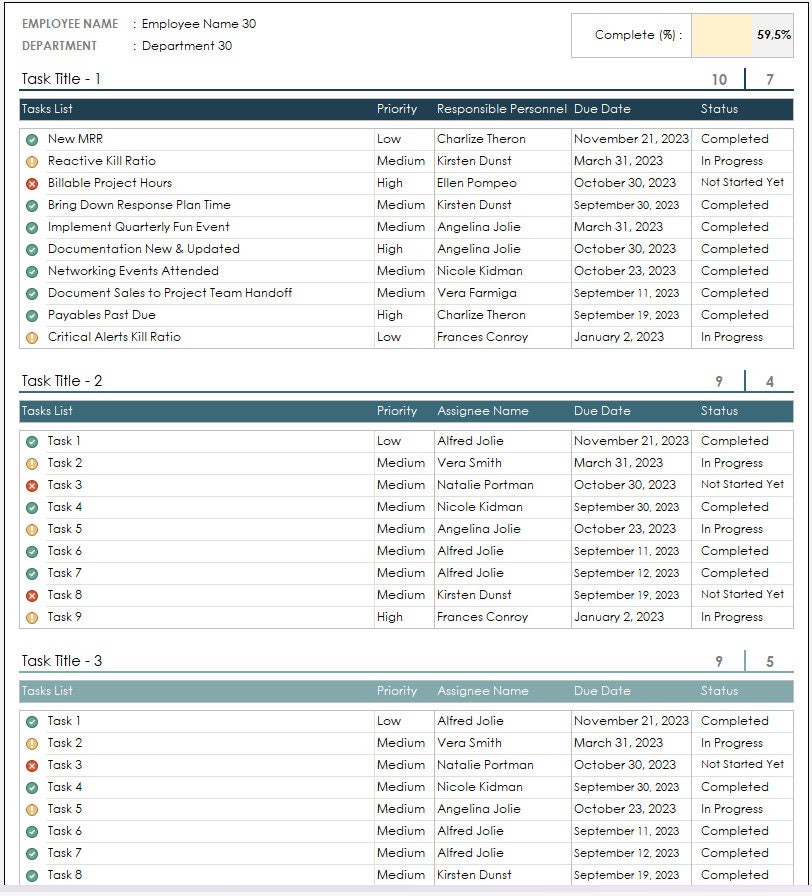Screen dimensions: 812x896
Task: Toggle the completion icon for Document Sales to Project Team Handoff
Action: [x=30, y=293]
